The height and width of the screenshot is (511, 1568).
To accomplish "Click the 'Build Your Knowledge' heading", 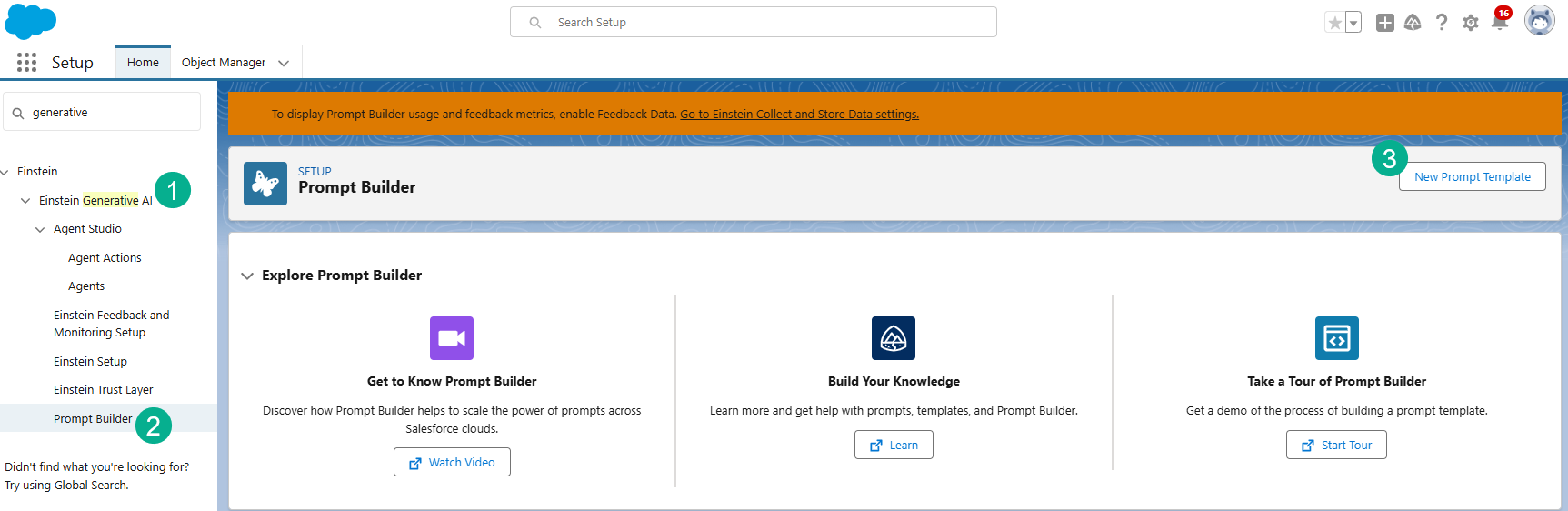I will 894,382.
